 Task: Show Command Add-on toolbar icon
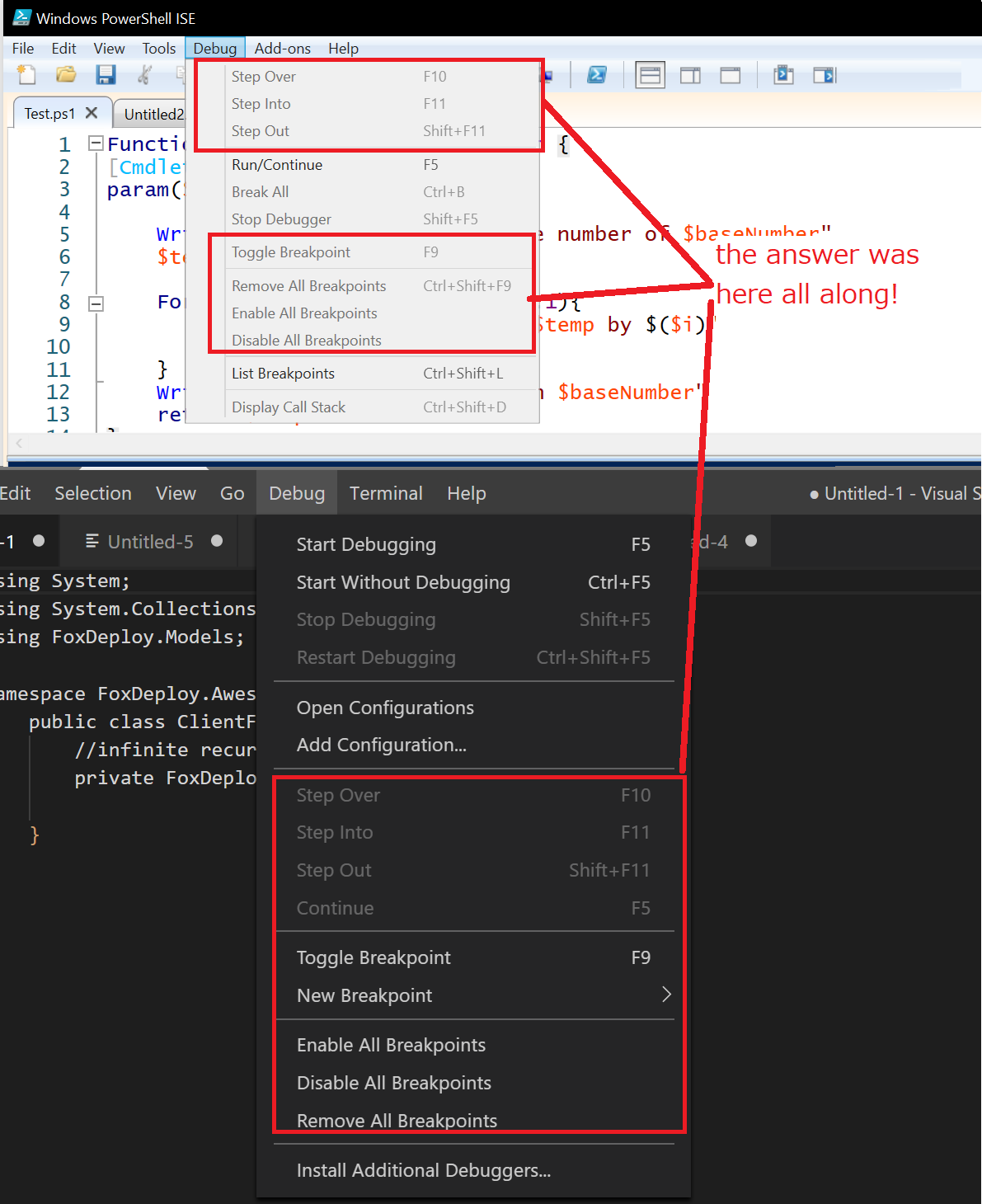point(825,76)
